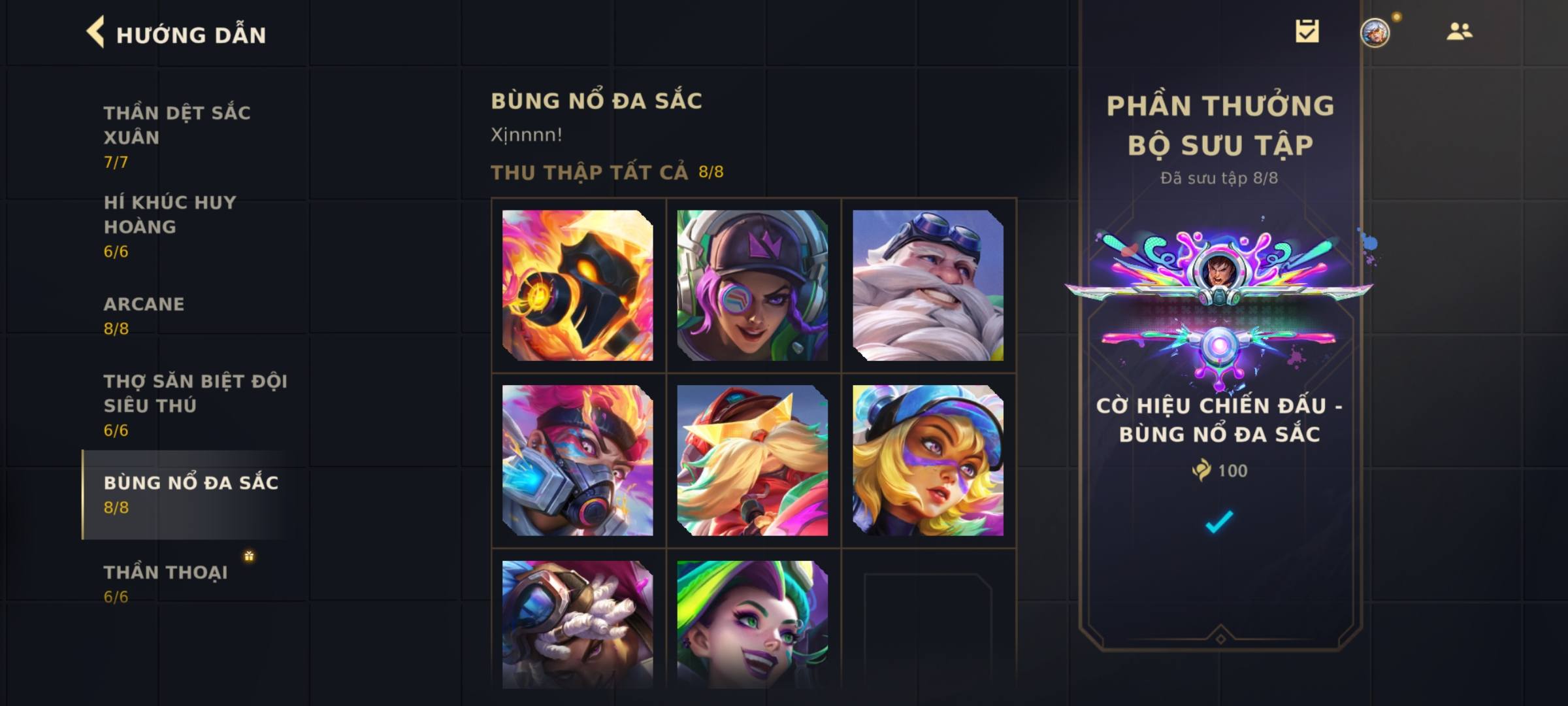1568x706 pixels.
Task: Select the flaming black robot skin thumbnail
Action: [578, 285]
